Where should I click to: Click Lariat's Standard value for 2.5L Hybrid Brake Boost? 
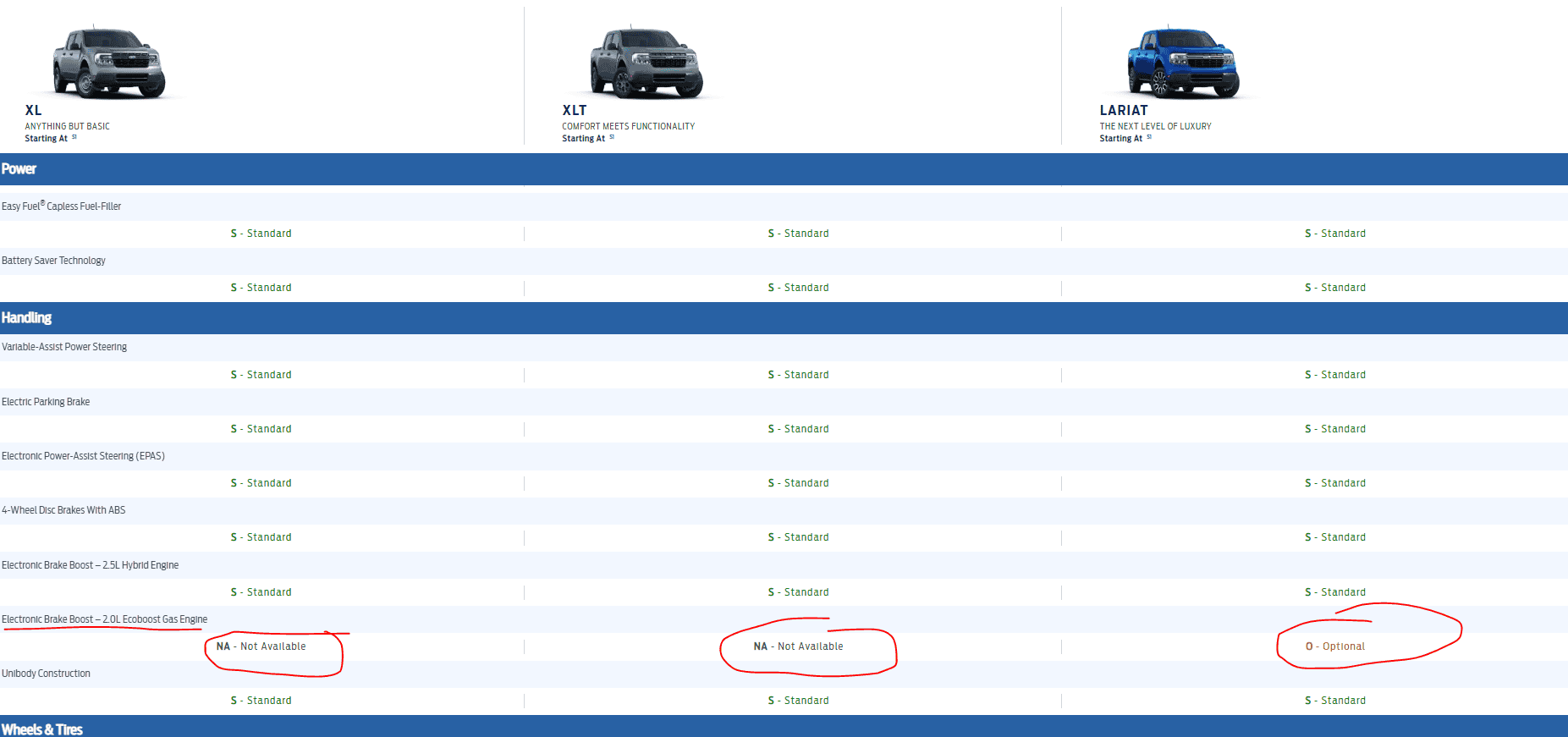(1335, 592)
